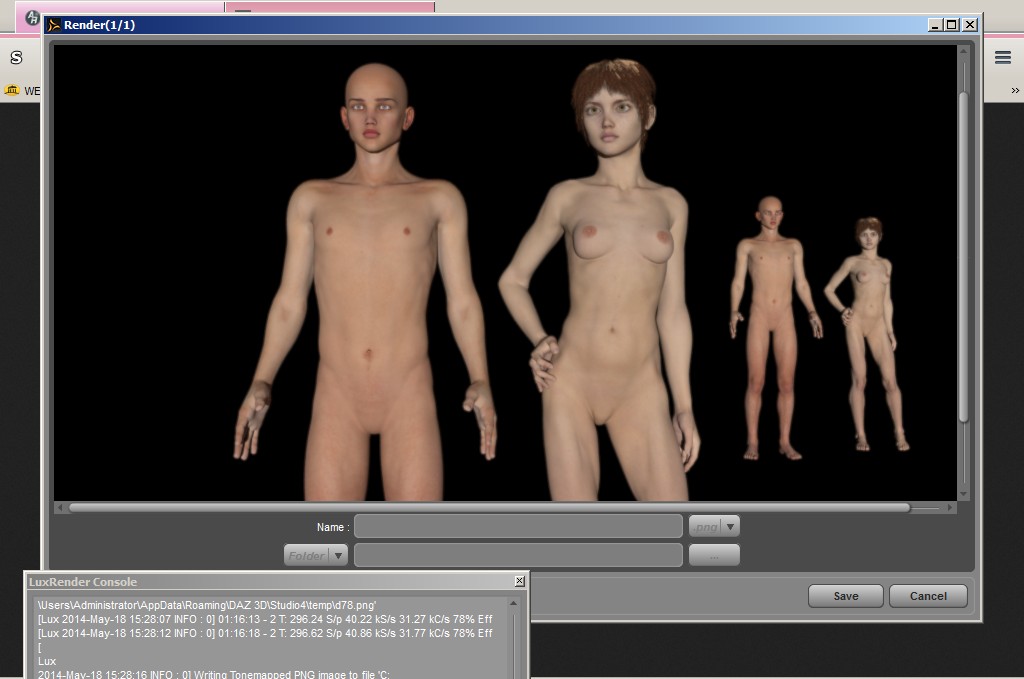Image resolution: width=1024 pixels, height=679 pixels.
Task: Select the temp\d78.png path line in console
Action: 207,605
